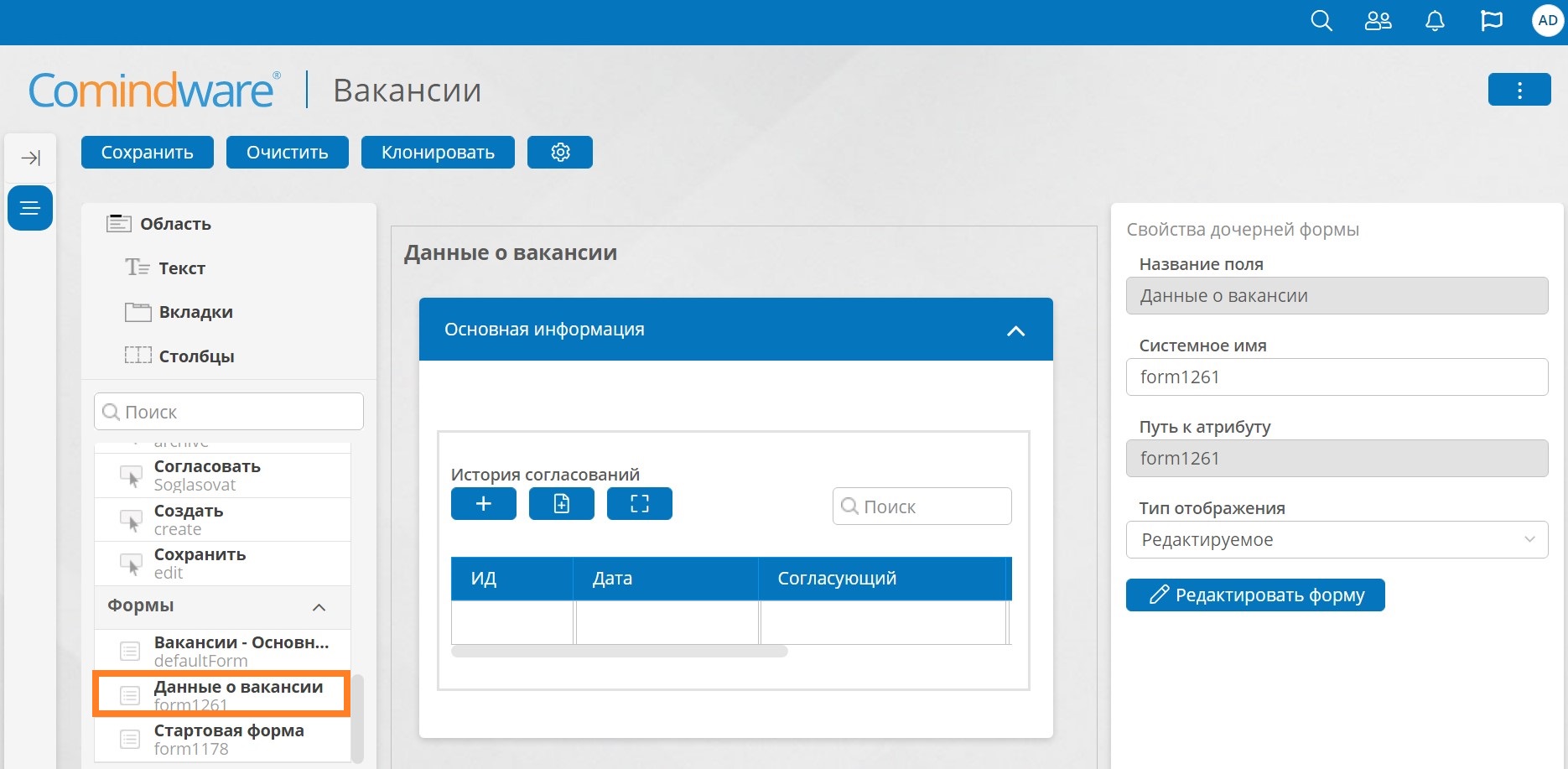The height and width of the screenshot is (769, 1568).
Task: Edit the Системное имя field
Action: 1337,377
